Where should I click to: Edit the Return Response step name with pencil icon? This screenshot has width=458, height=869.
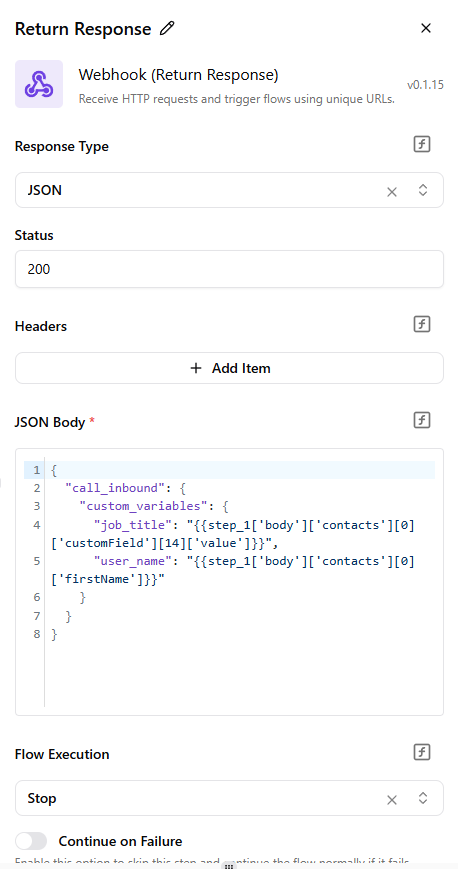[167, 28]
